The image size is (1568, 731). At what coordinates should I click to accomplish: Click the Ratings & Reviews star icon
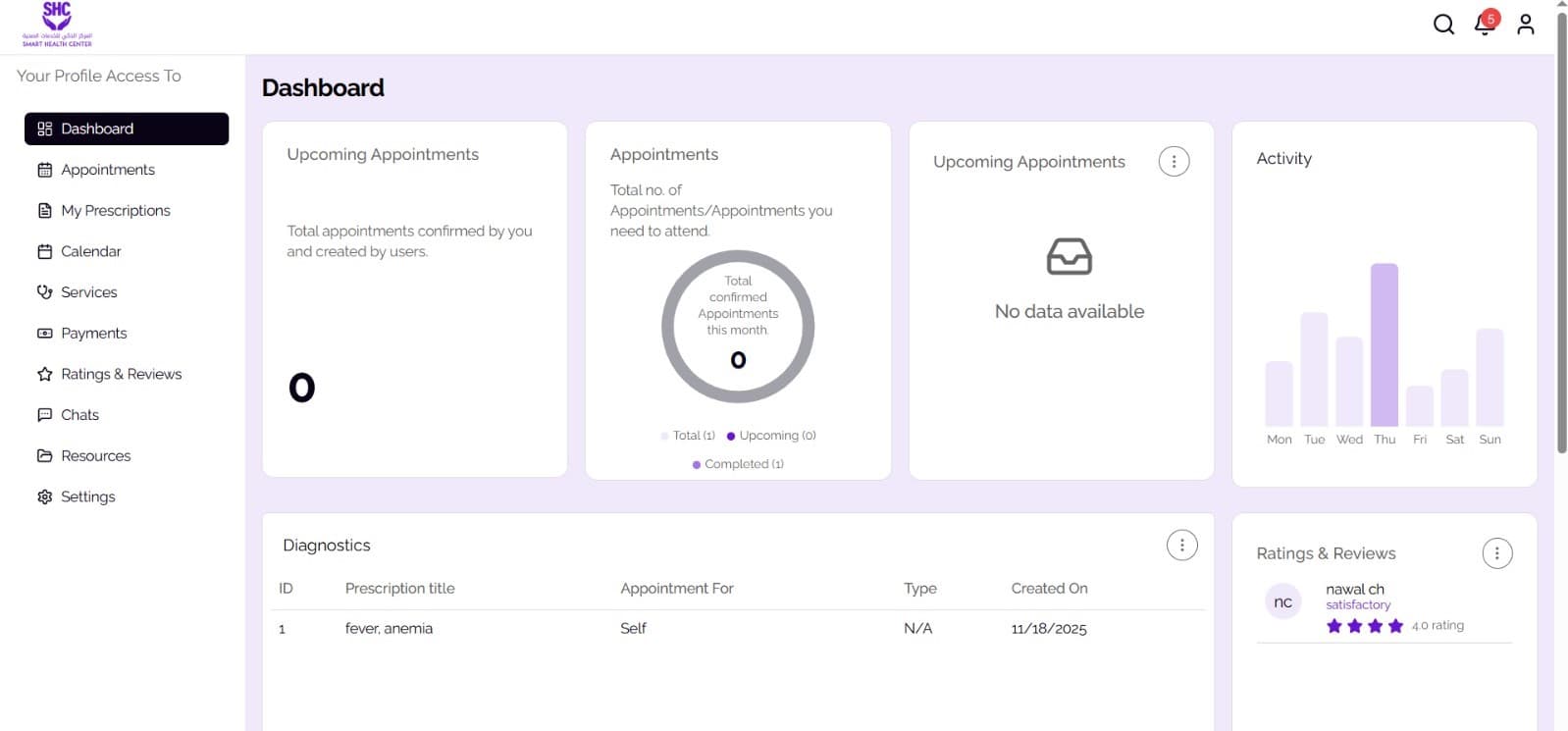[44, 374]
